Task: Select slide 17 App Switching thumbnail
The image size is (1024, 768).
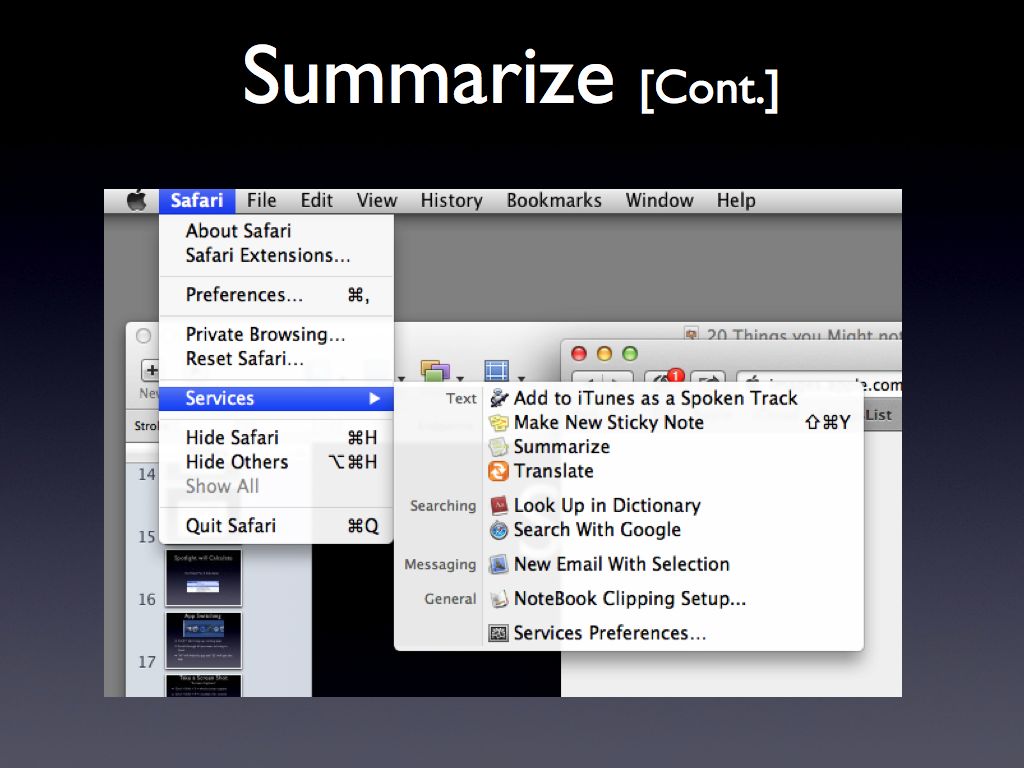Action: [203, 641]
